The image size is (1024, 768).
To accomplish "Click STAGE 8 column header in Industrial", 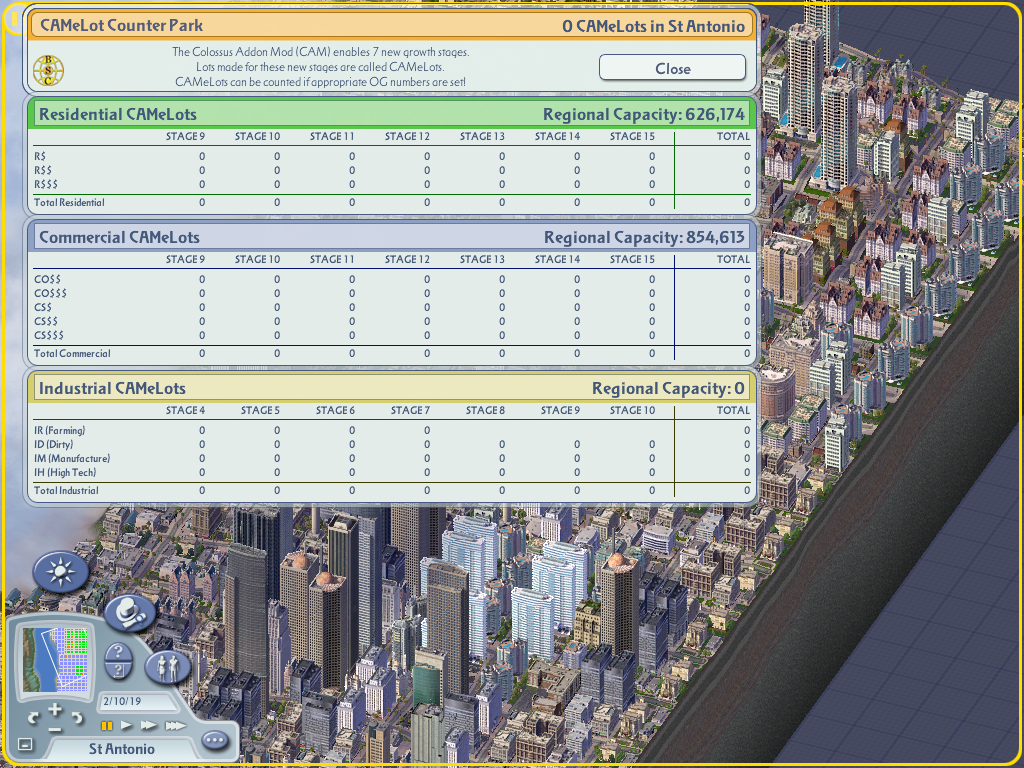I will 485,411.
